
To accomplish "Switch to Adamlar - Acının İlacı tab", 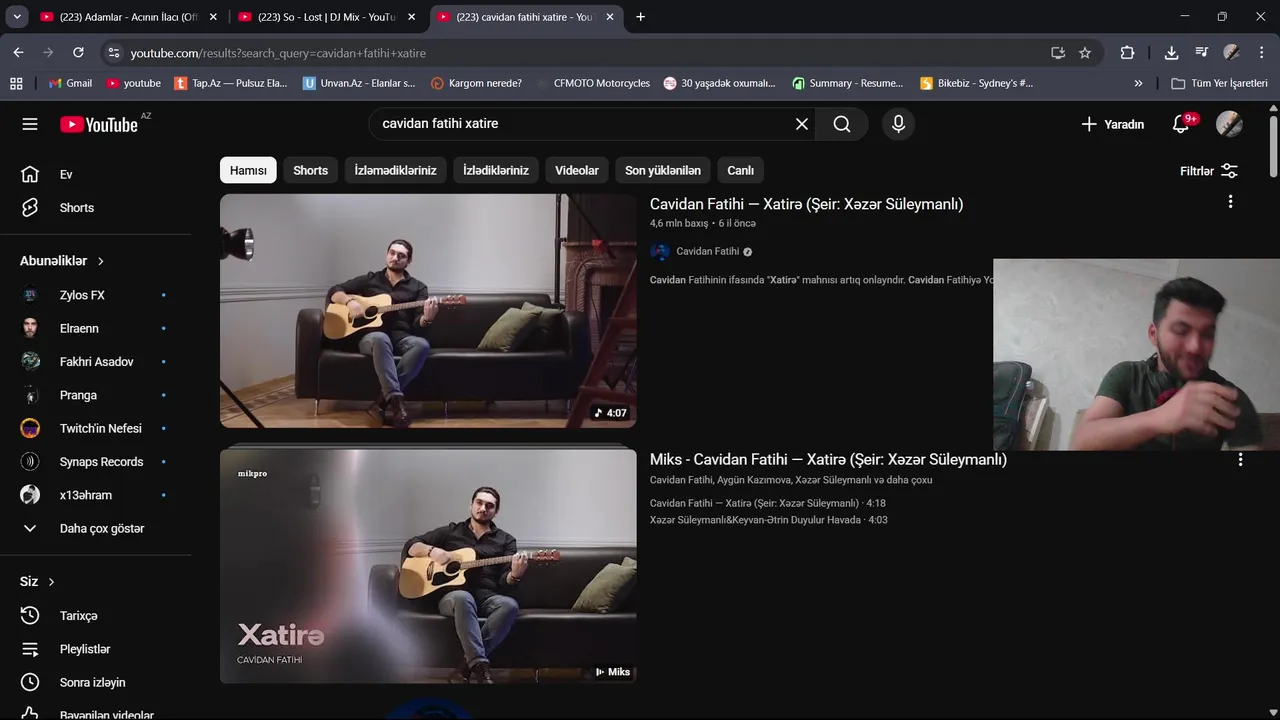I will coord(128,17).
